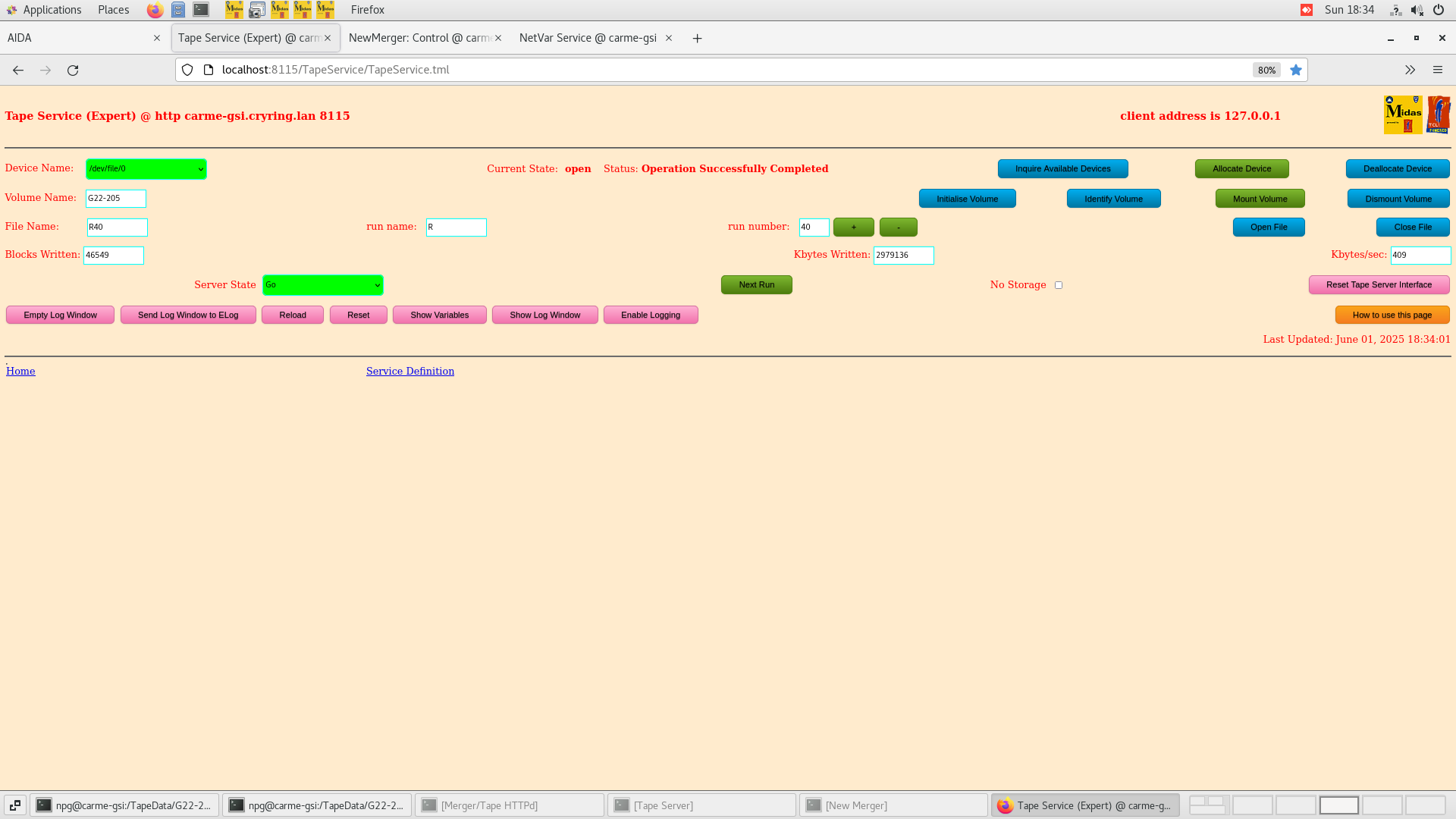Click the tracking protection shield icon
This screenshot has height=819, width=1456.
[187, 70]
